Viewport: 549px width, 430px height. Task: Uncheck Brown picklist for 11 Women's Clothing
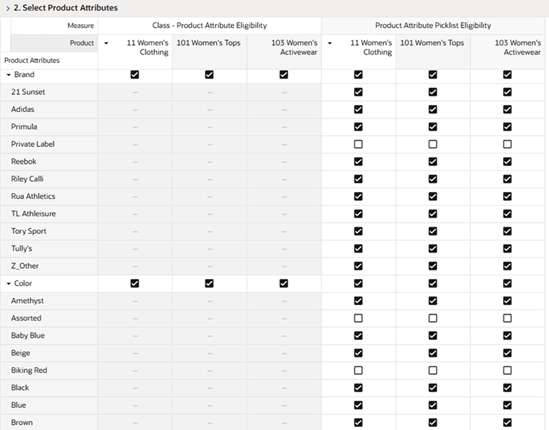[x=358, y=423]
